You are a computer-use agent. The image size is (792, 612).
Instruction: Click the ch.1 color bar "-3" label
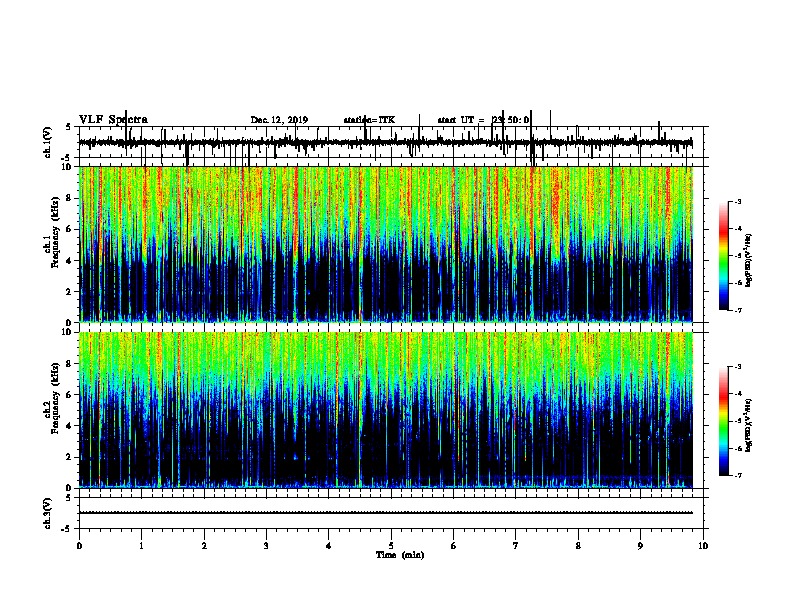(x=737, y=201)
